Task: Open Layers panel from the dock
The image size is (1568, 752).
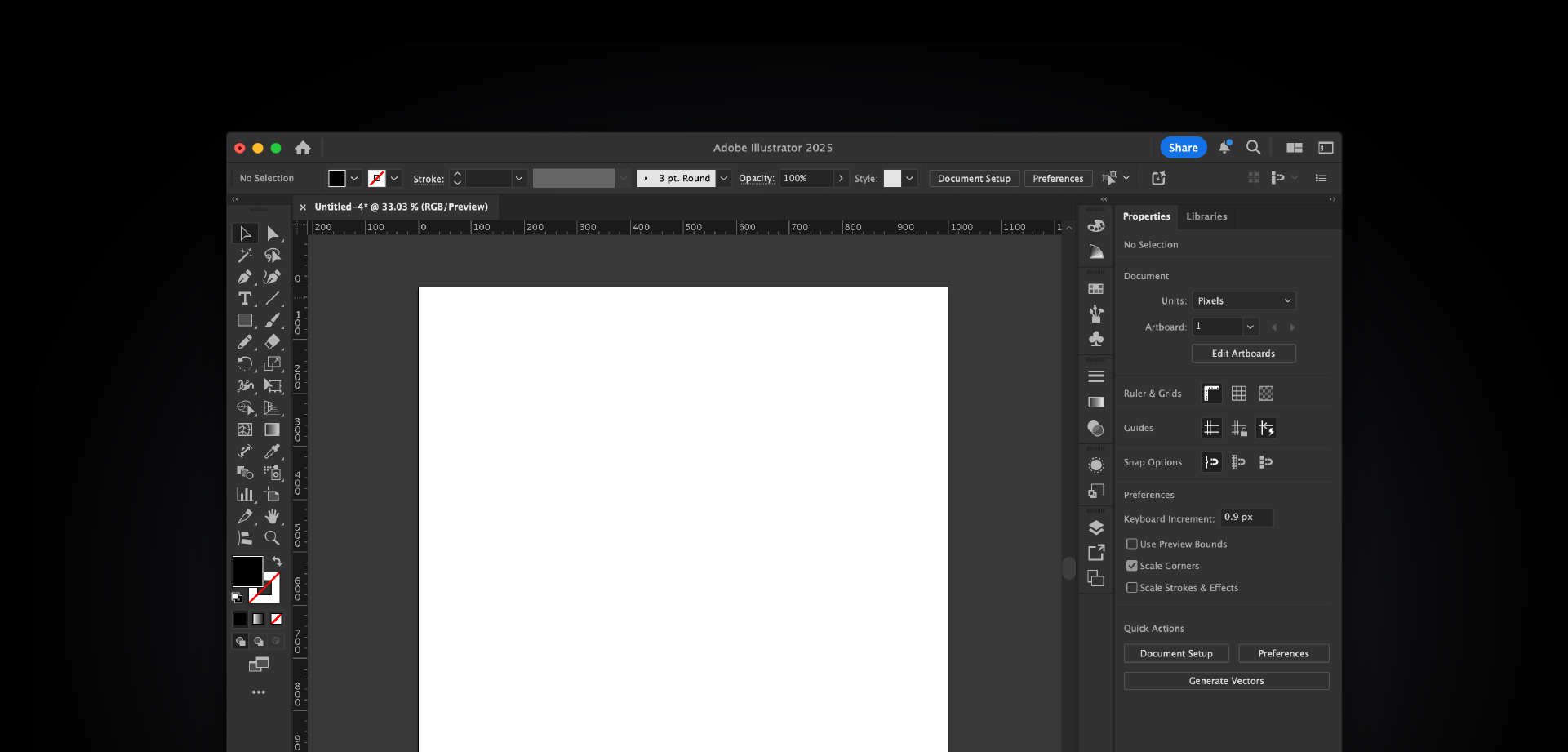Action: [1096, 527]
